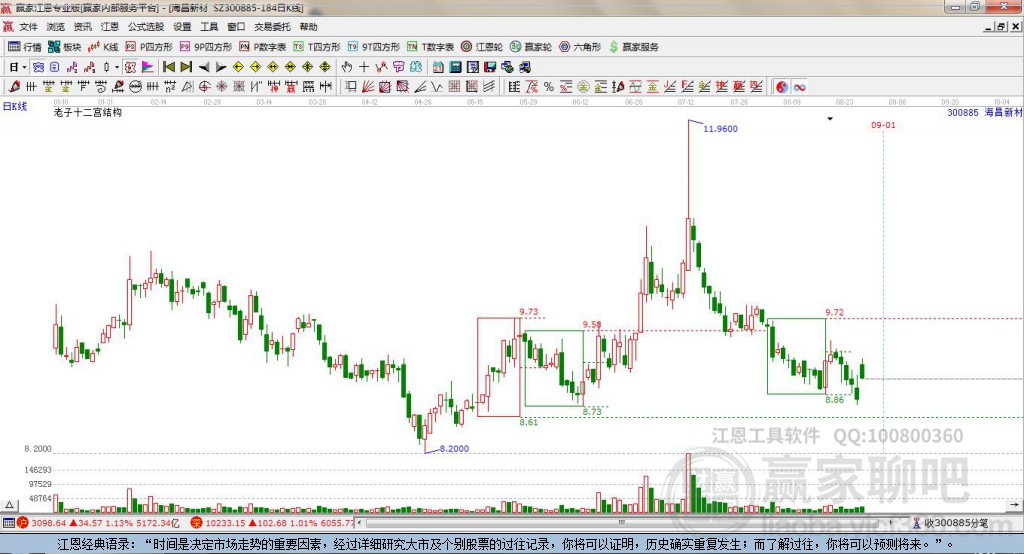Click the red floppy save icon
The height and width of the screenshot is (554, 1024).
490,67
